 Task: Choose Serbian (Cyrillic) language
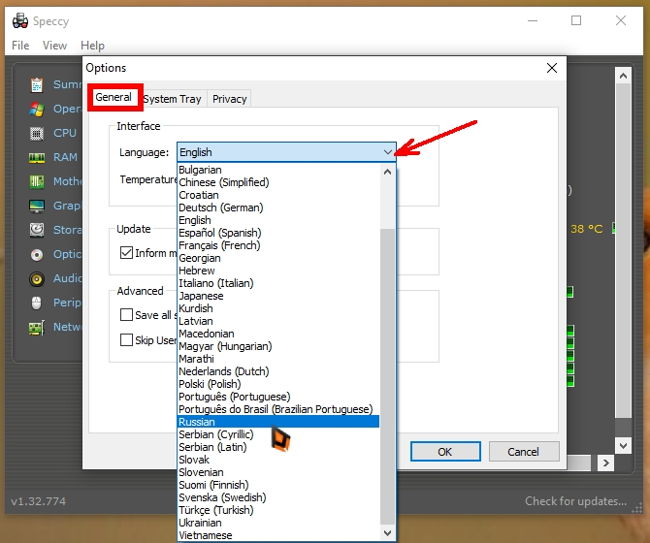(x=278, y=434)
